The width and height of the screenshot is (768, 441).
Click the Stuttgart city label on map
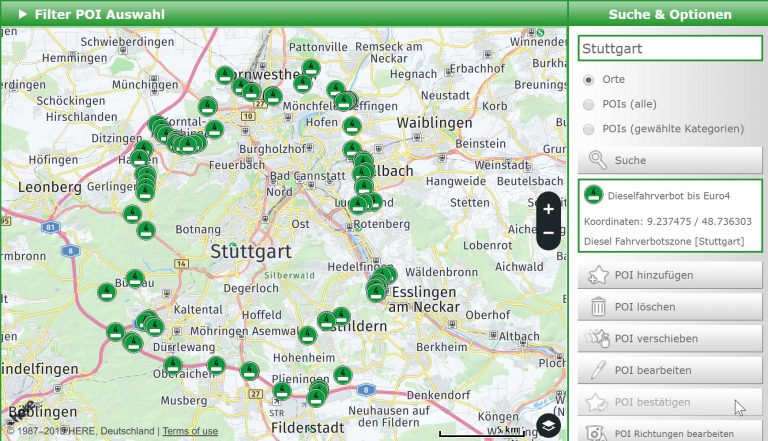tap(251, 251)
